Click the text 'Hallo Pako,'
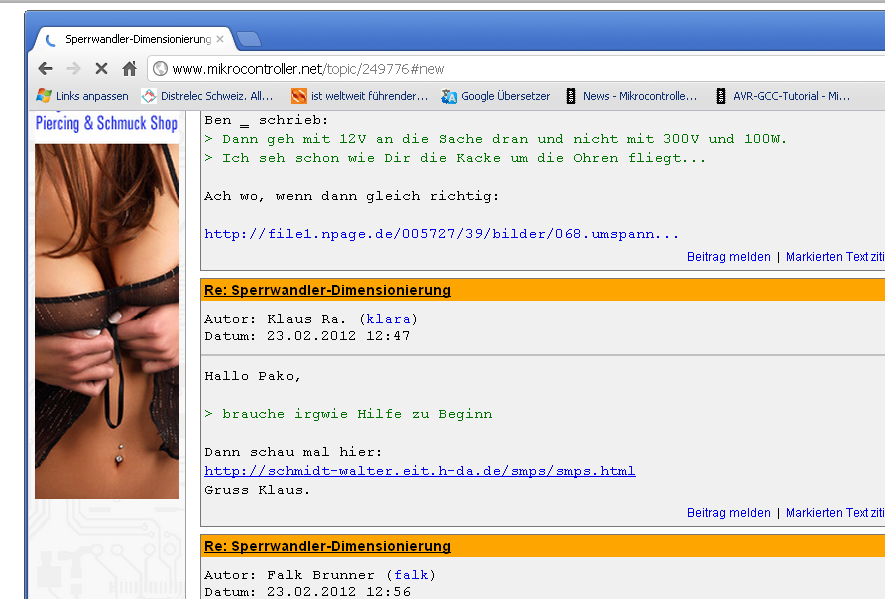This screenshot has height=599, width=885. pos(252,377)
